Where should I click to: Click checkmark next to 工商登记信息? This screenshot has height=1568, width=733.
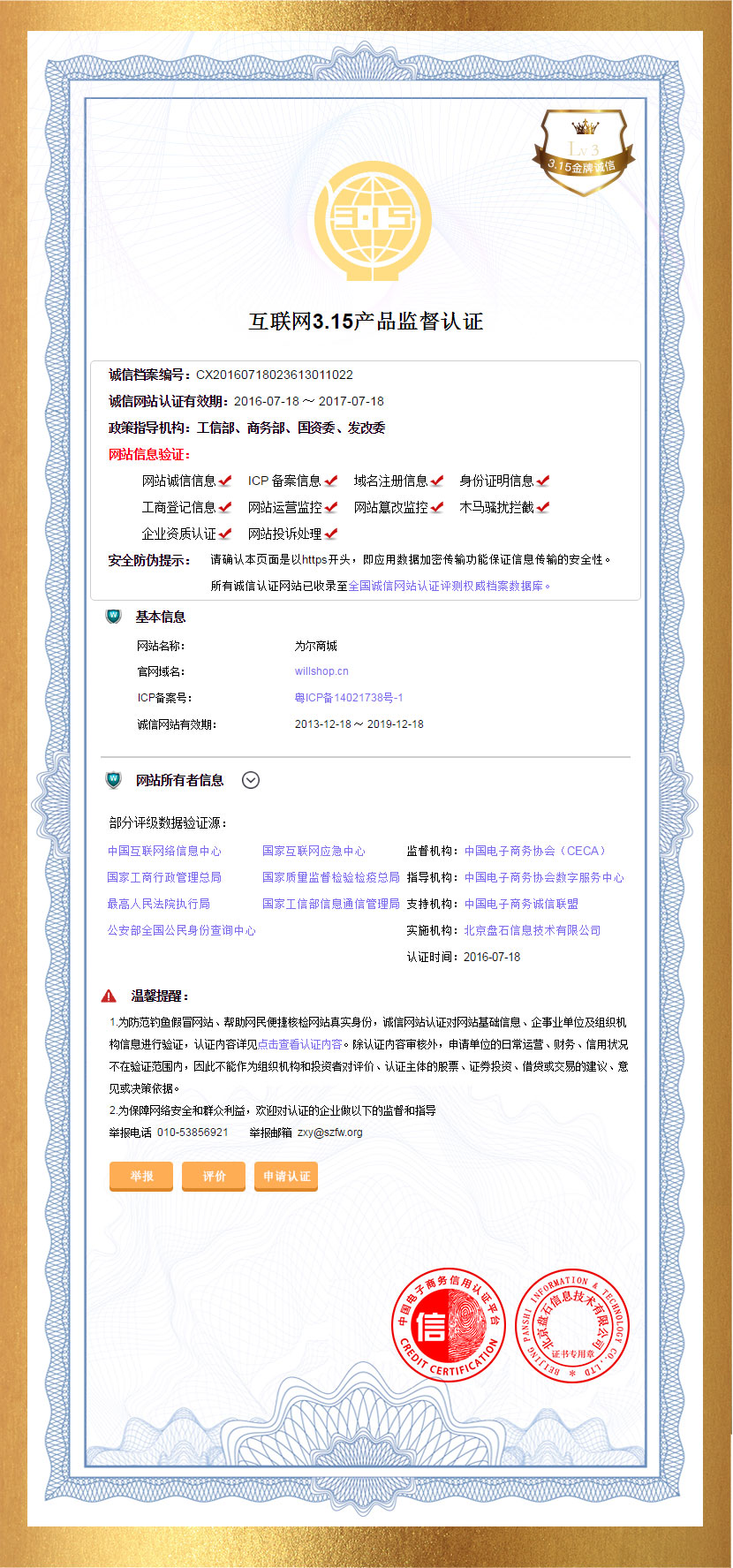225,507
